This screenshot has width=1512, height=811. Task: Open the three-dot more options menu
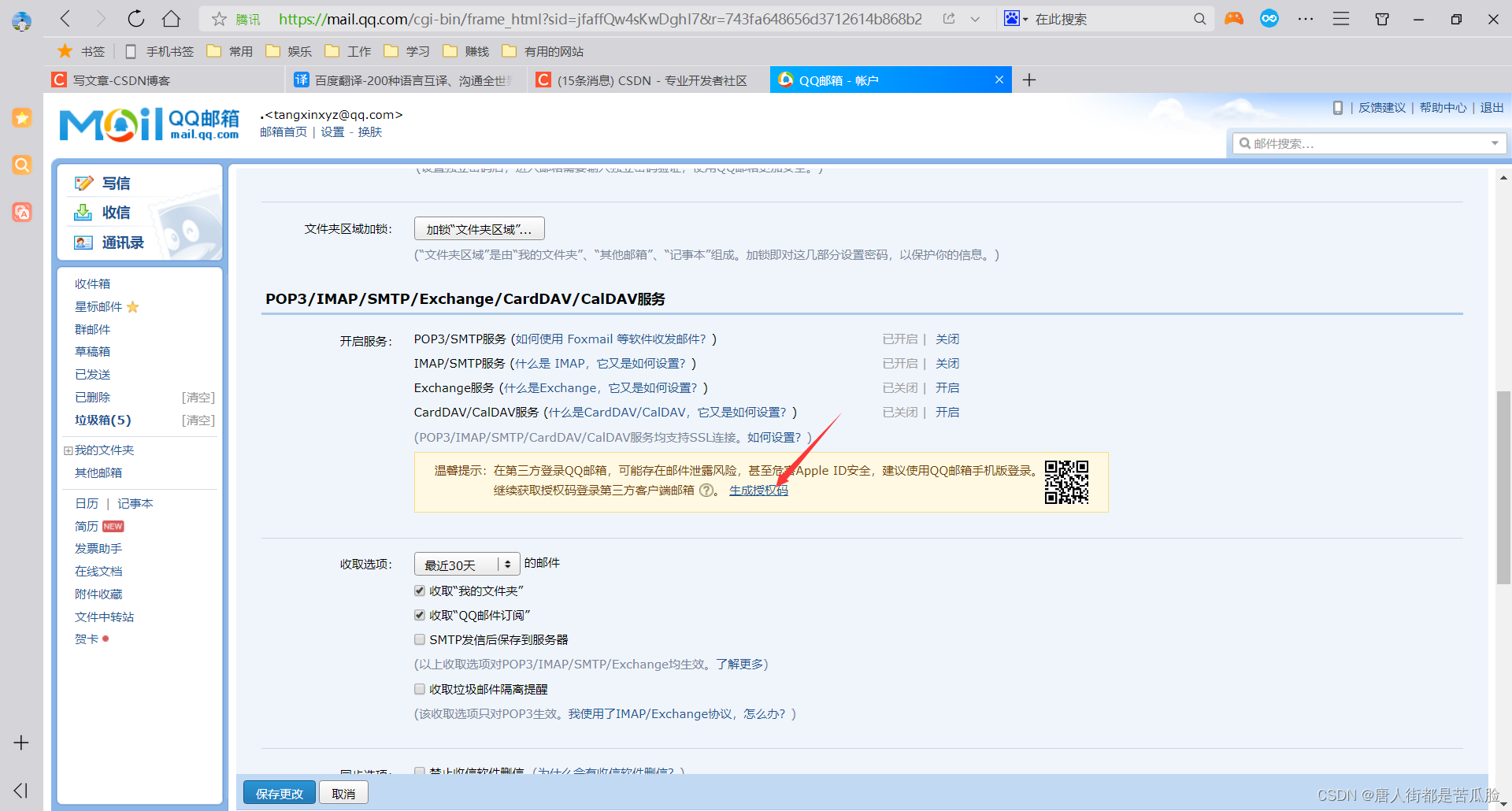click(x=1306, y=19)
